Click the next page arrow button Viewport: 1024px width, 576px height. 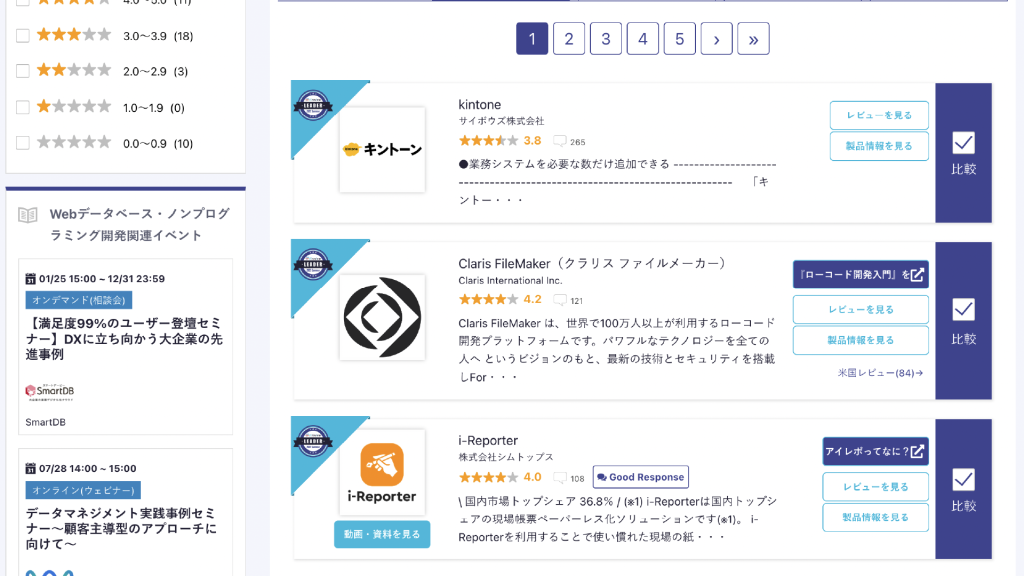coord(716,39)
